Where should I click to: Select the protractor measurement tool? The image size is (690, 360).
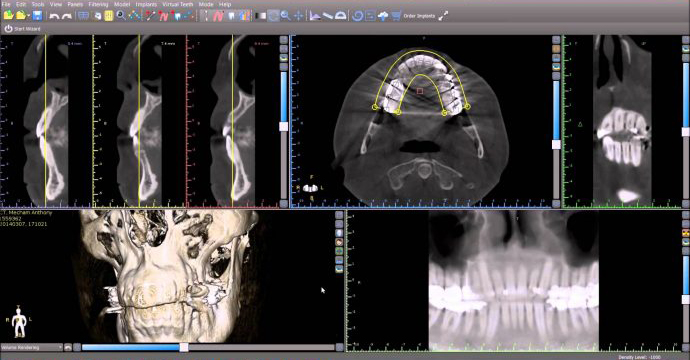[341, 16]
